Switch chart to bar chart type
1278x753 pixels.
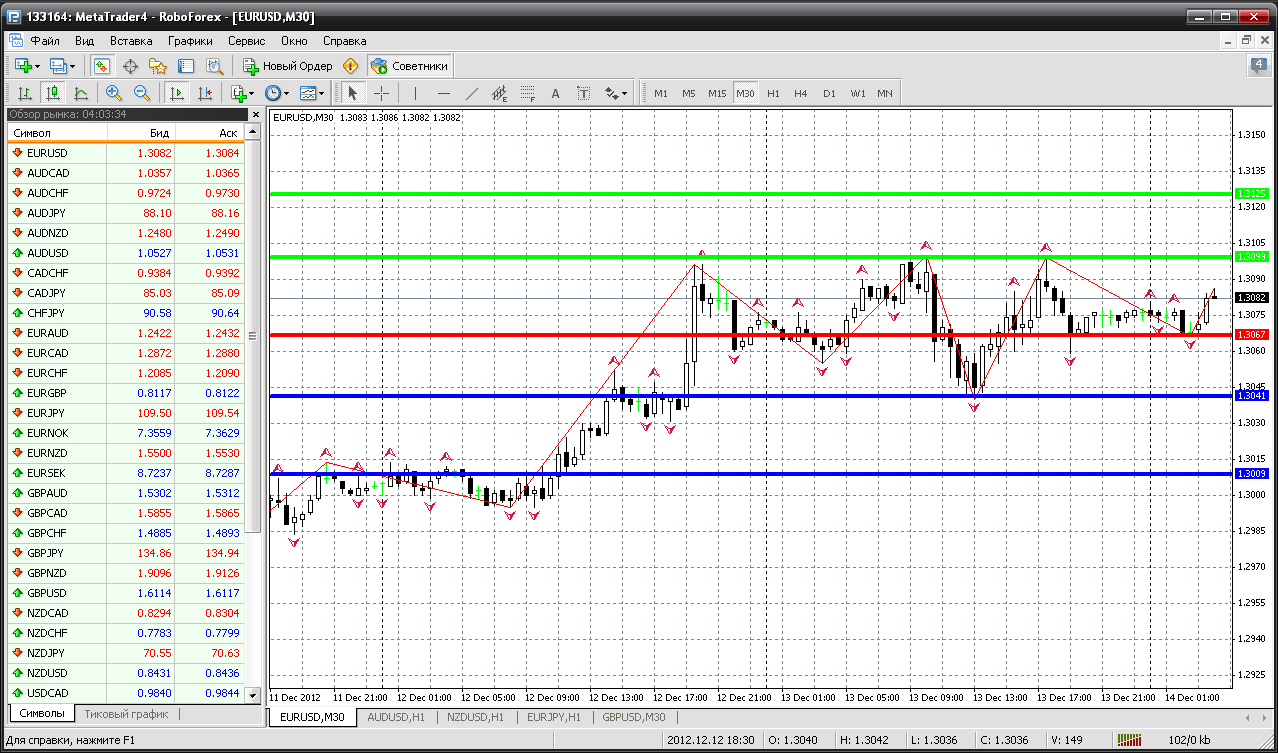(25, 93)
